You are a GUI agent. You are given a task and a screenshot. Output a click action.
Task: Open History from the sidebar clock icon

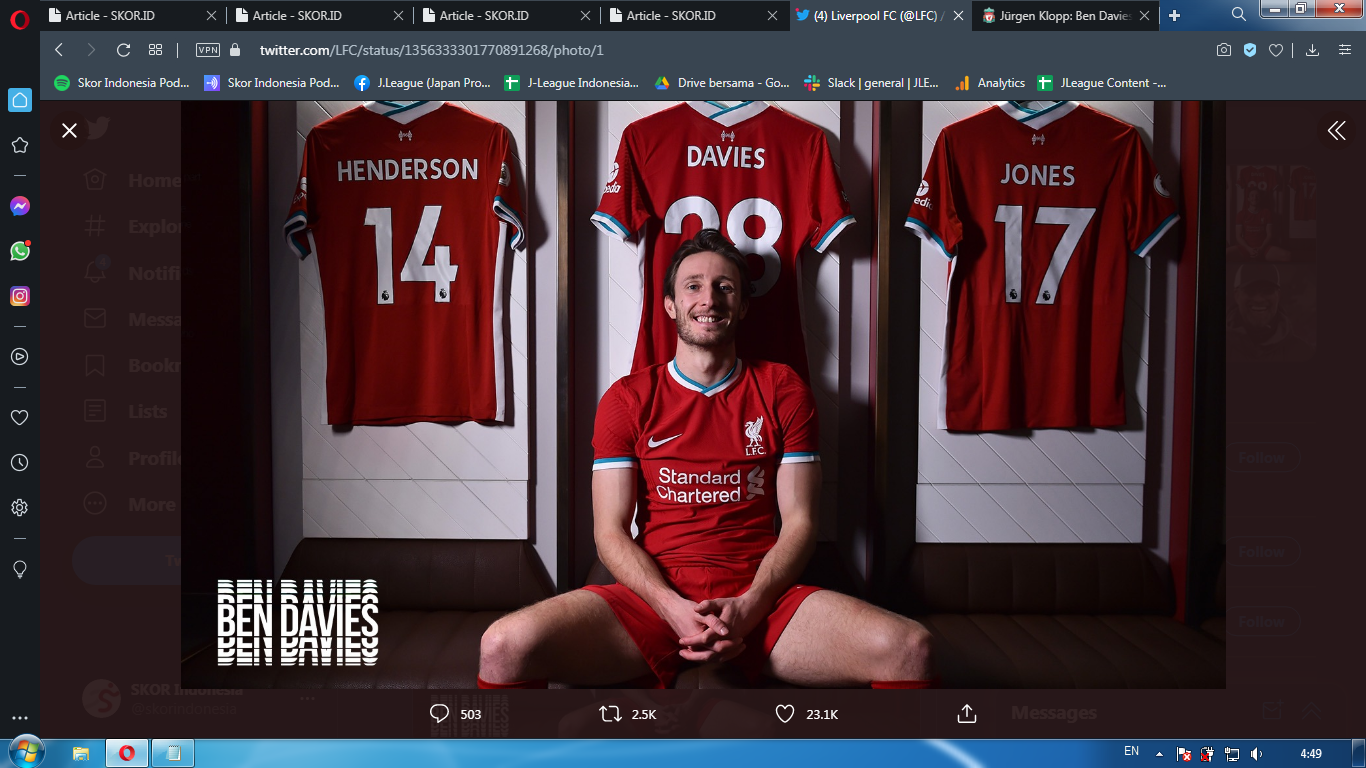(20, 462)
